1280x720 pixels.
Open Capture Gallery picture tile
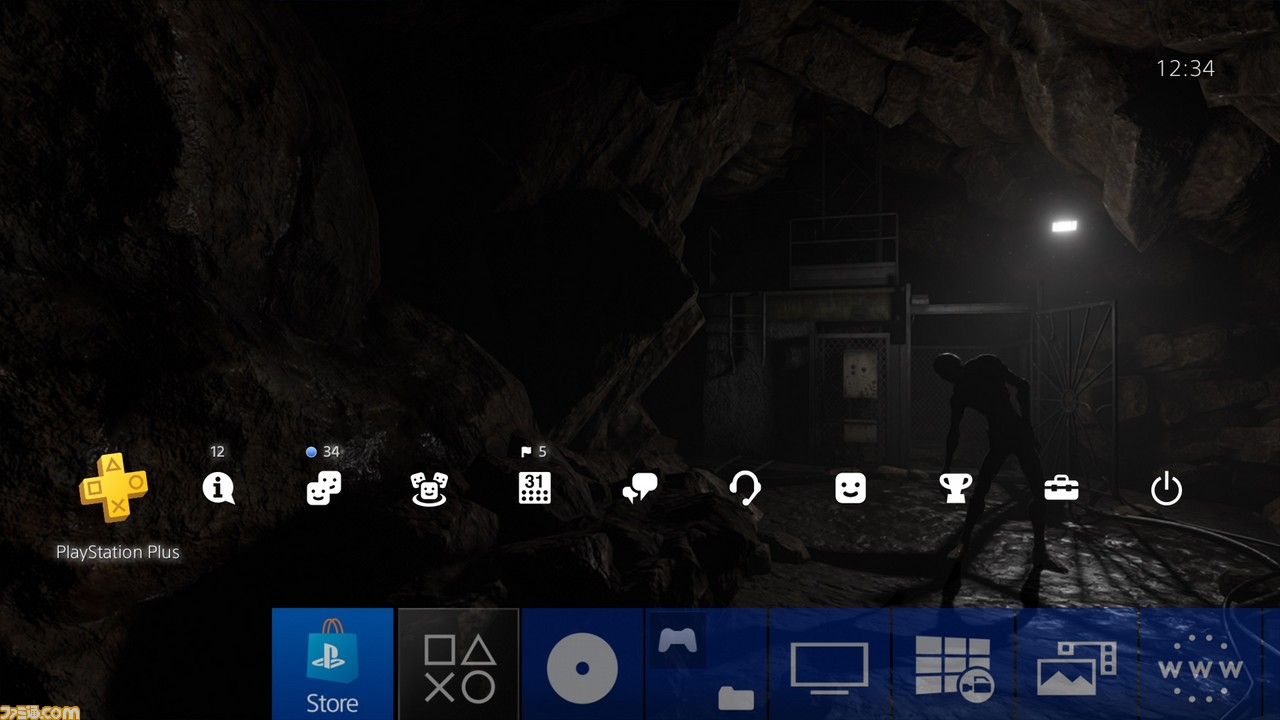click(1077, 664)
